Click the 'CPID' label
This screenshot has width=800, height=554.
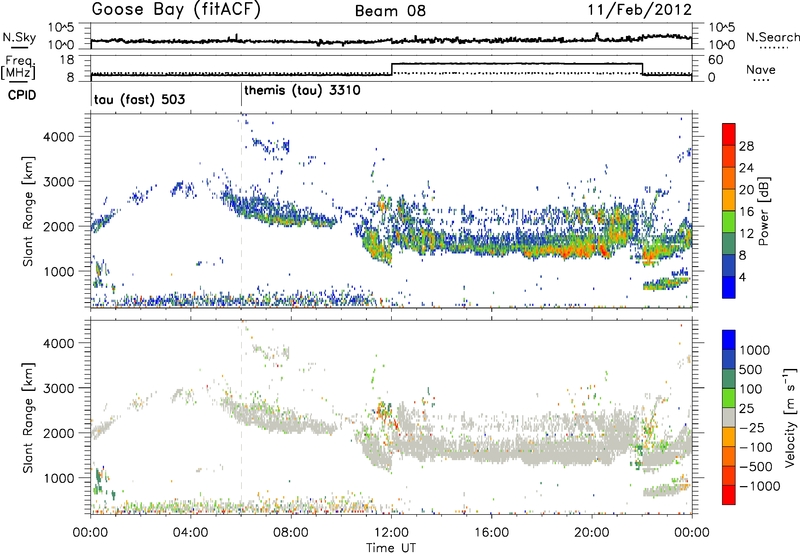click(x=22, y=95)
